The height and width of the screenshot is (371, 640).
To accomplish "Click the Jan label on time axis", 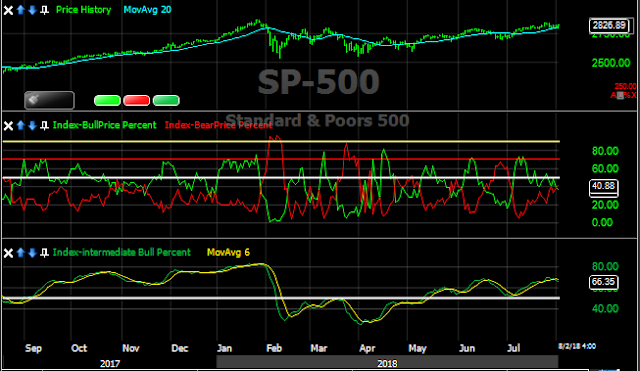I will click(x=224, y=348).
